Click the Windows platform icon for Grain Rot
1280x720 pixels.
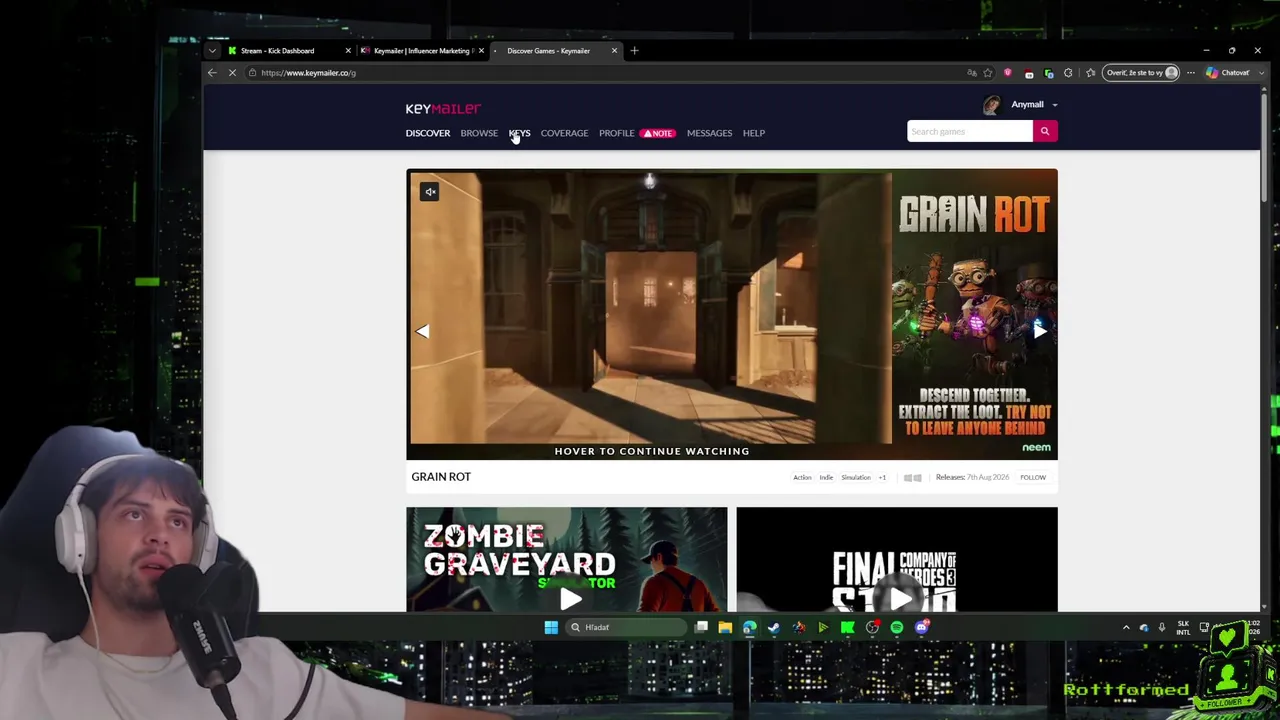coord(912,478)
